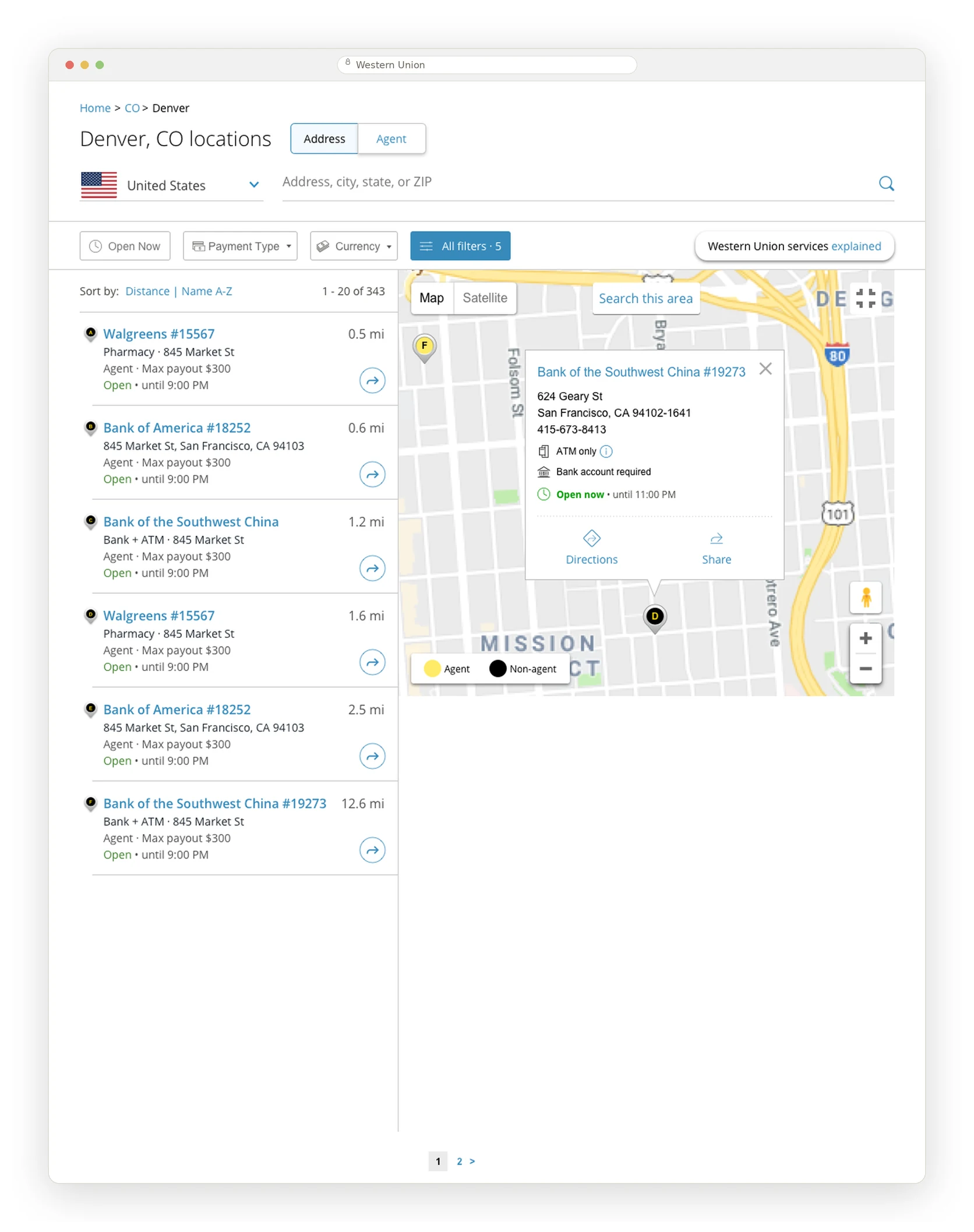Click the ATM only info icon
The image size is (974, 1232).
606,451
